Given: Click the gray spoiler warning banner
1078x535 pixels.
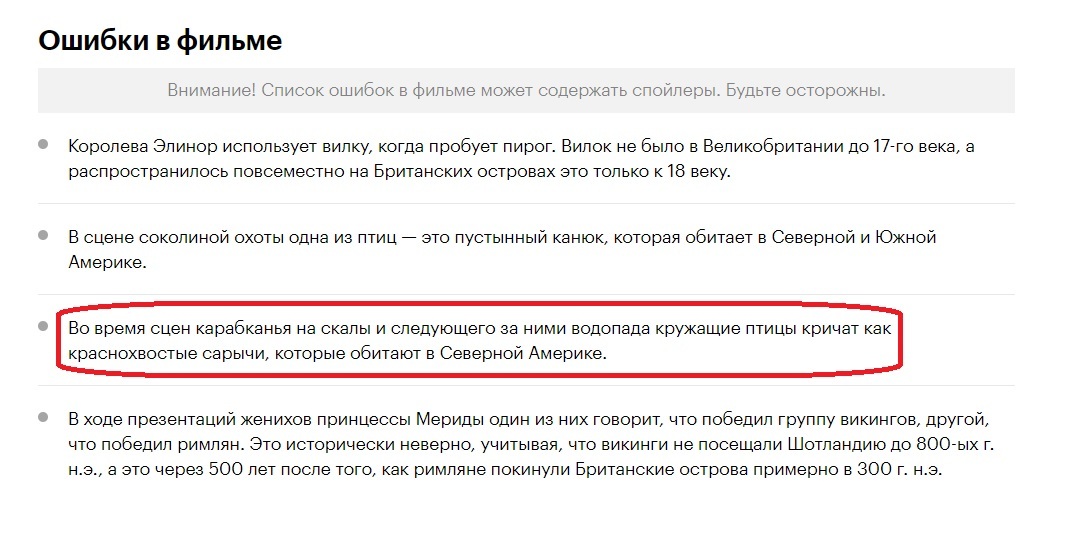Looking at the screenshot, I should (526, 90).
